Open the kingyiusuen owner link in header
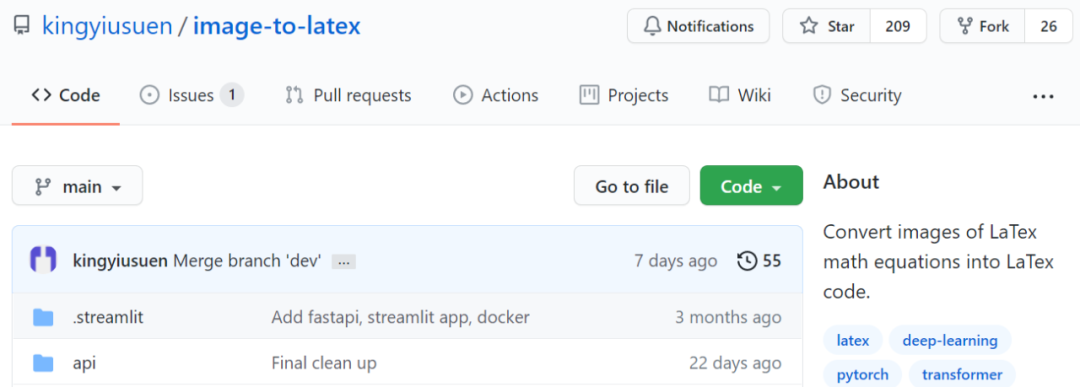Screen dimensions: 1080x387 [107, 27]
